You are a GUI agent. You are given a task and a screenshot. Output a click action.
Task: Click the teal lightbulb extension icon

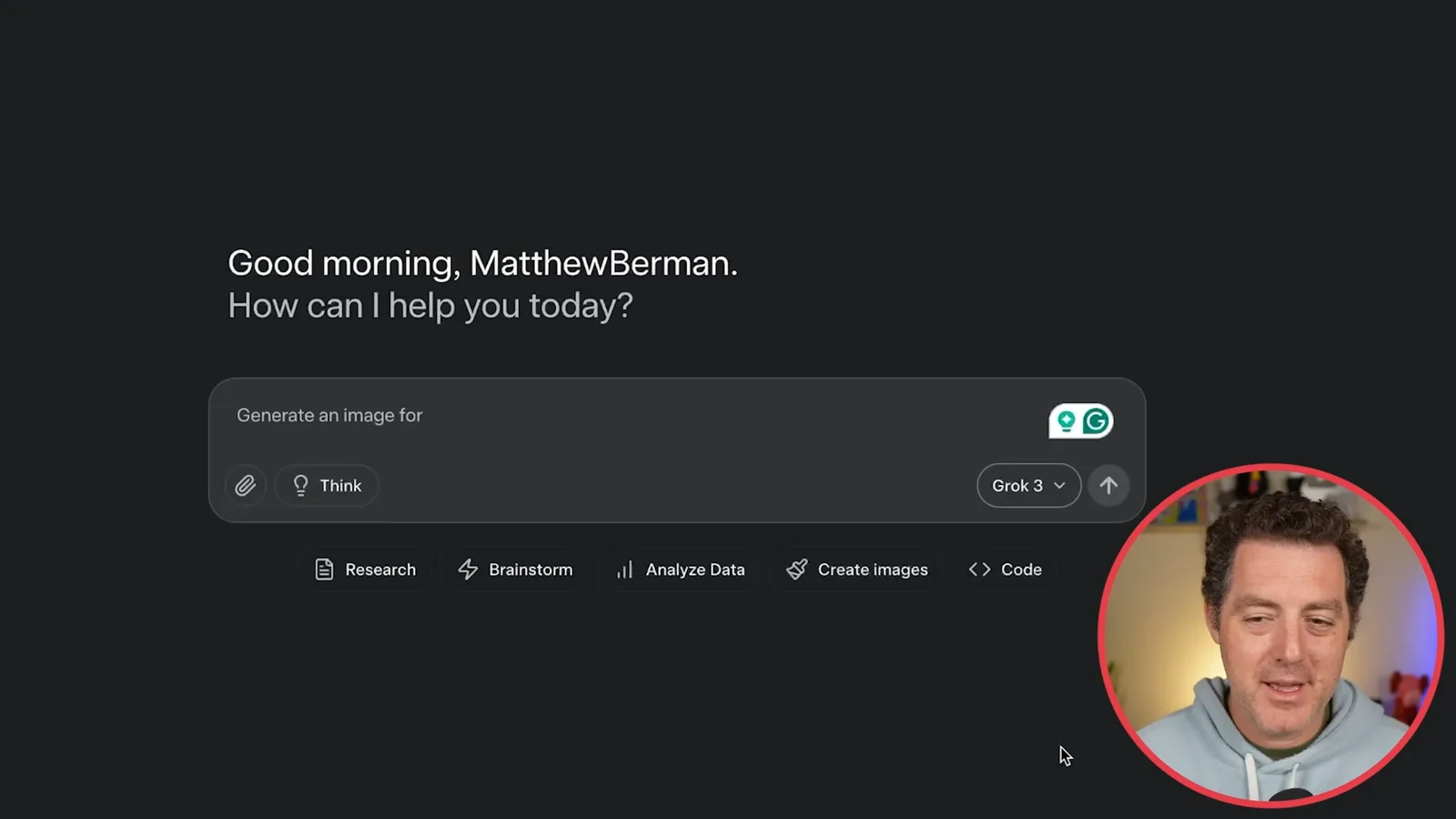click(1066, 421)
